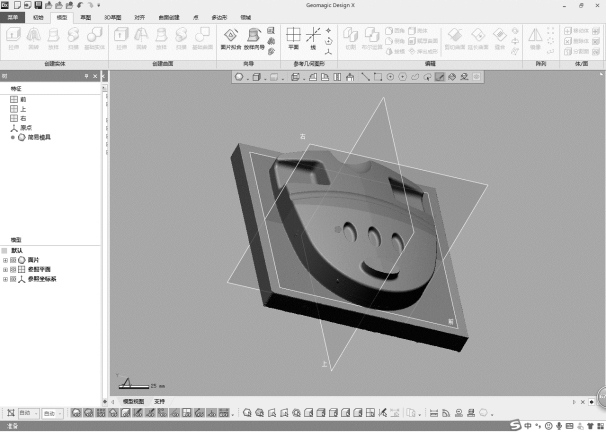Open the first 自动 dropdown in bottom toolbar

click(26, 412)
